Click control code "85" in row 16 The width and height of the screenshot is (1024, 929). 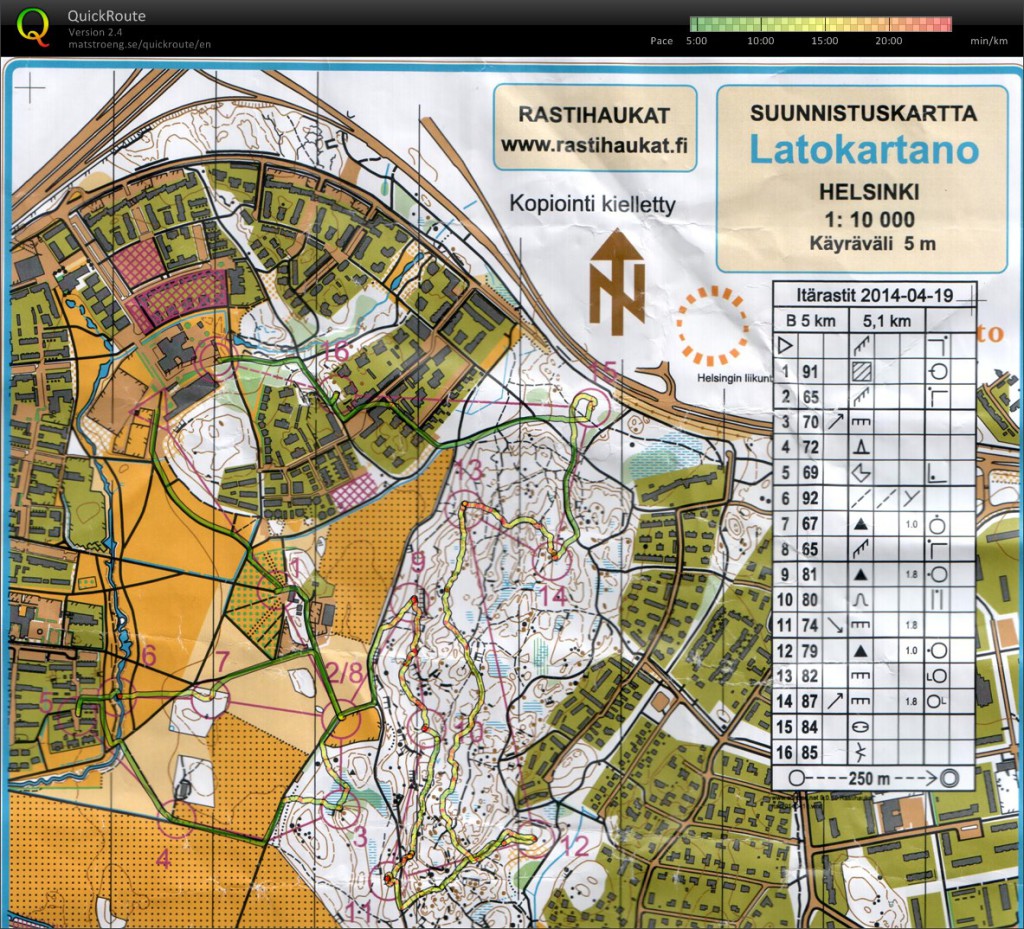(x=810, y=753)
